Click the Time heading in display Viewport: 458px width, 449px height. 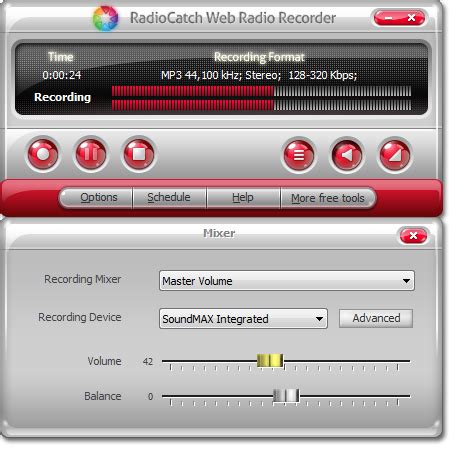[x=61, y=57]
